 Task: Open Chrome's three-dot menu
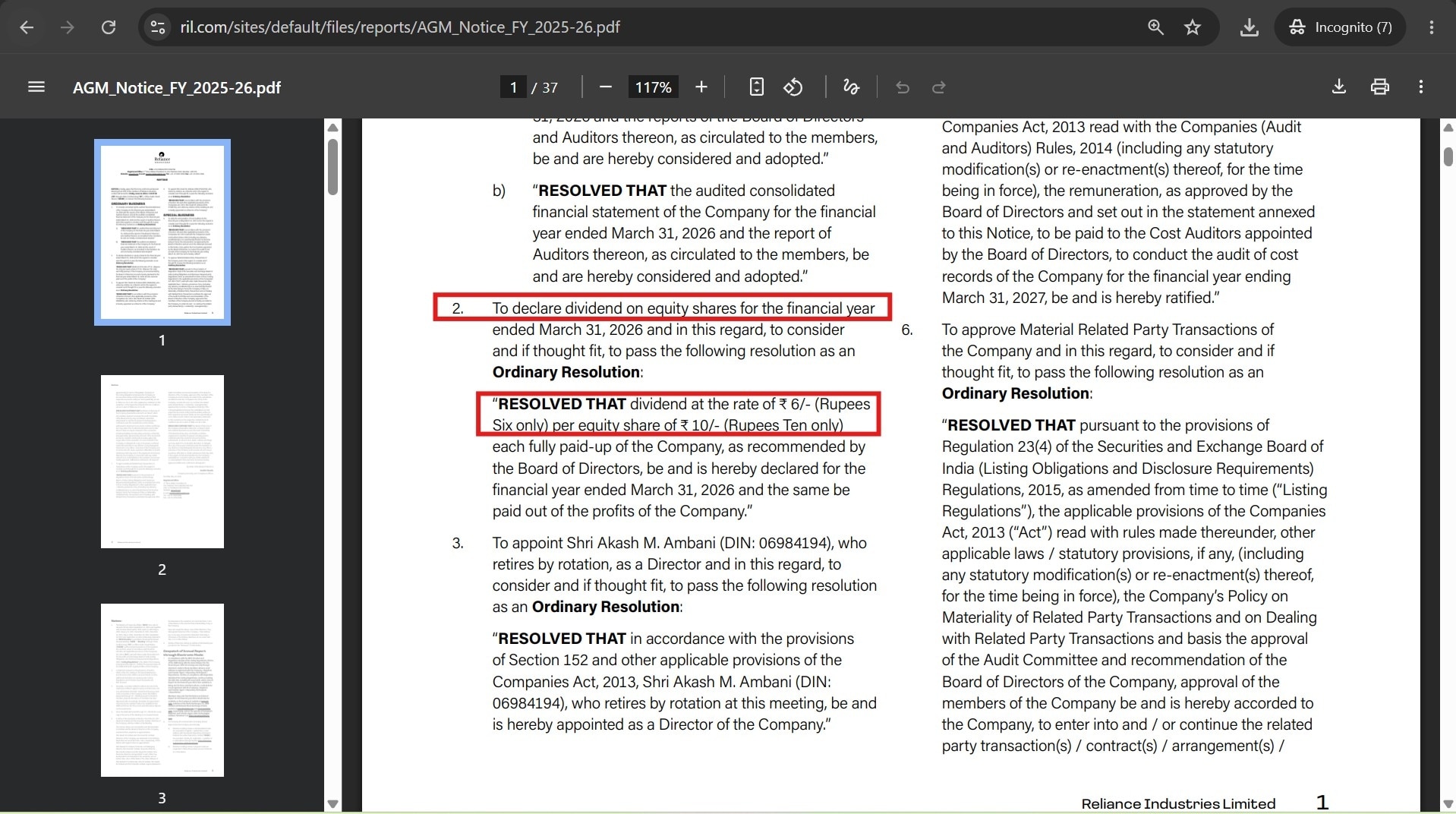click(1432, 27)
